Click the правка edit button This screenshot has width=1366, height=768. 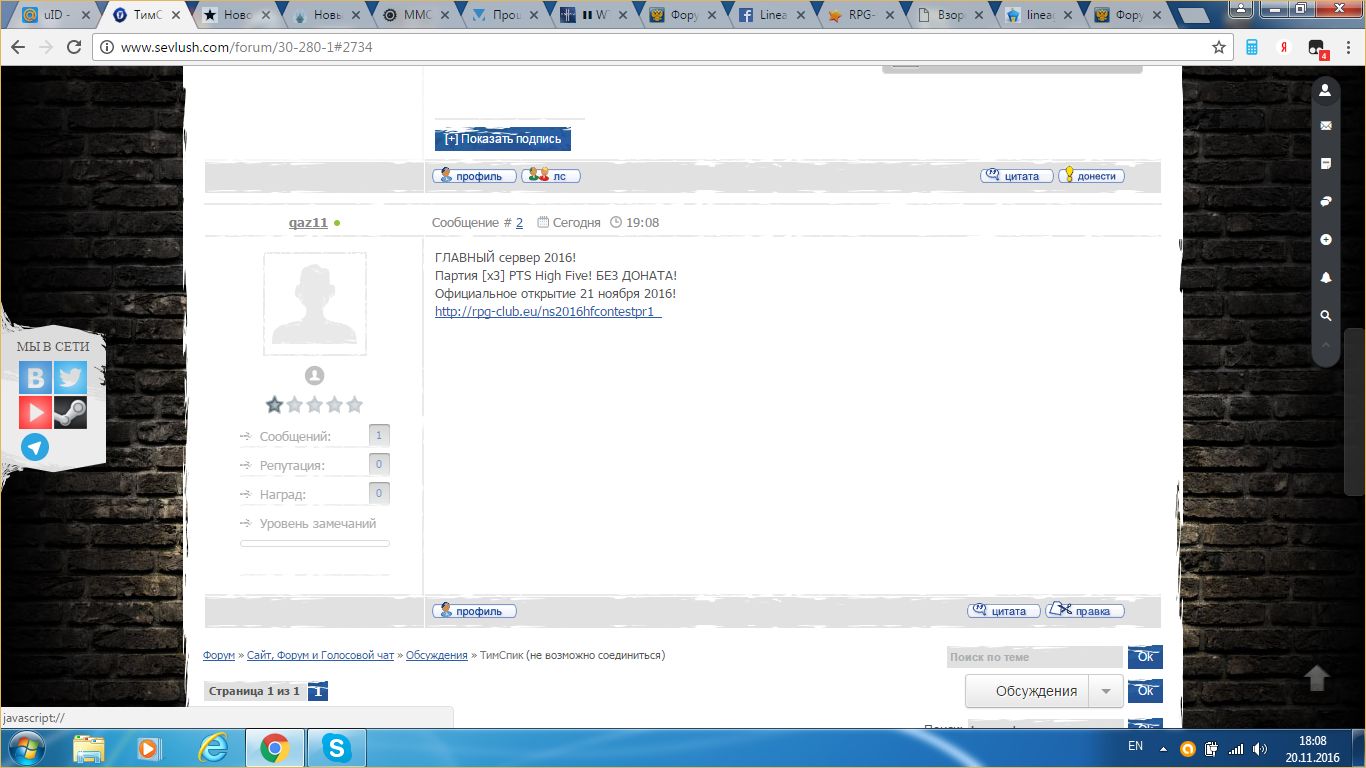[1085, 611]
